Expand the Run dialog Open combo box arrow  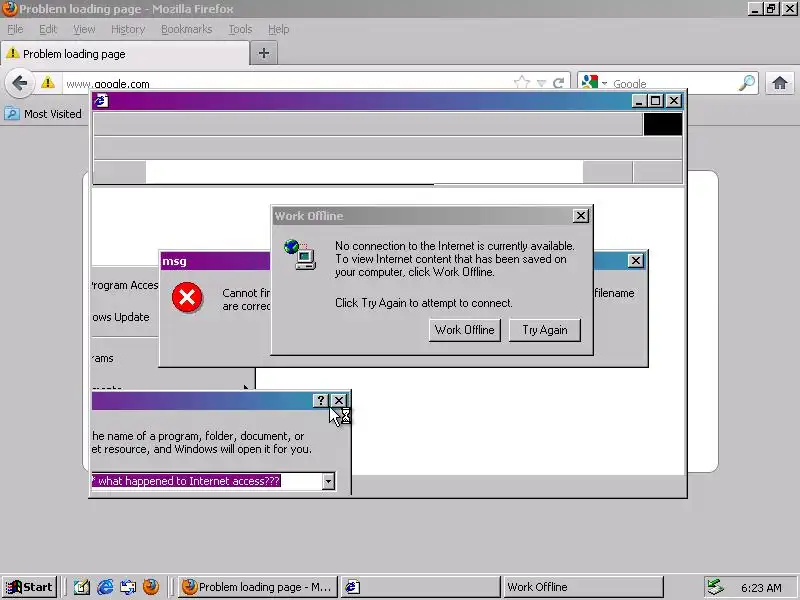click(328, 481)
